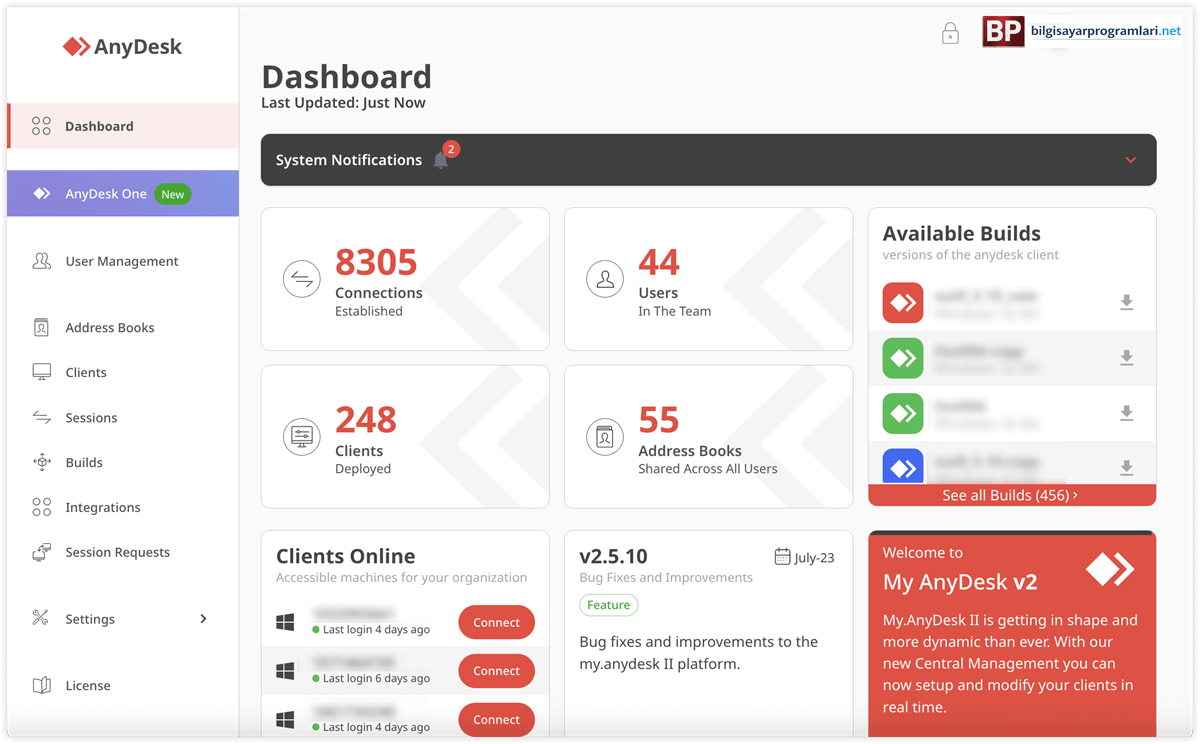Click the License book icon
The image size is (1200, 744).
(x=42, y=685)
